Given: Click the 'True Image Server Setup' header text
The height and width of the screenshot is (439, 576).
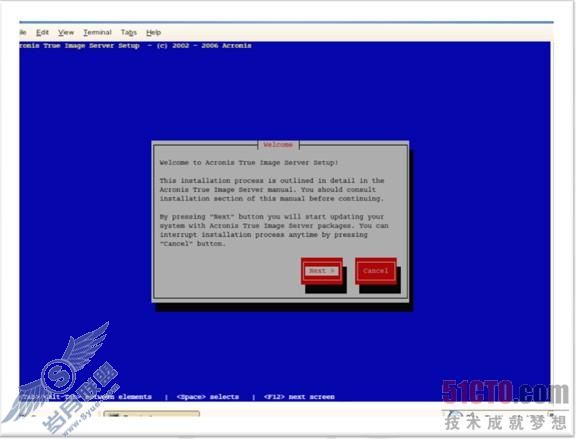Looking at the screenshot, I should point(91,46).
